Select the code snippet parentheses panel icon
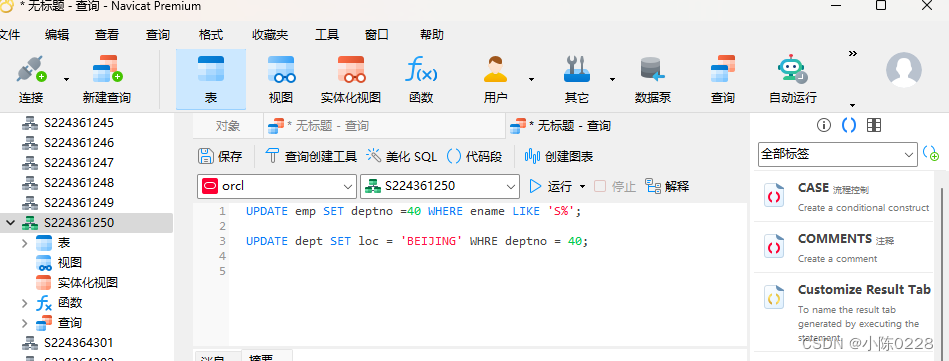Viewport: 949px width, 361px height. pyautogui.click(x=849, y=125)
